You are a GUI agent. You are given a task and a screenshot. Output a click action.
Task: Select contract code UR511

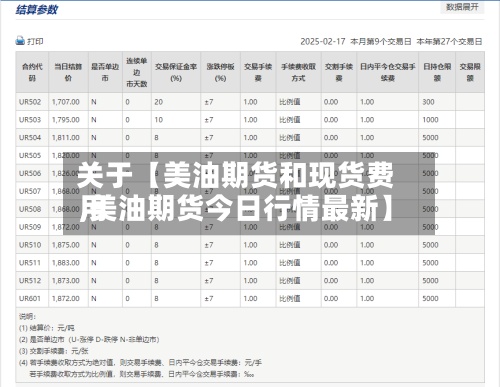pos(30,263)
